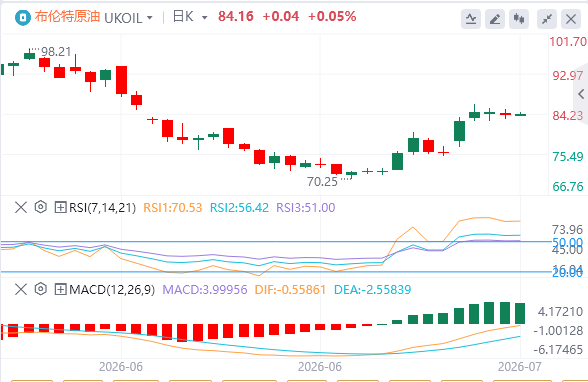Switch chart style with candlestick icon
Image resolution: width=588 pixels, height=382 pixels.
[519, 18]
